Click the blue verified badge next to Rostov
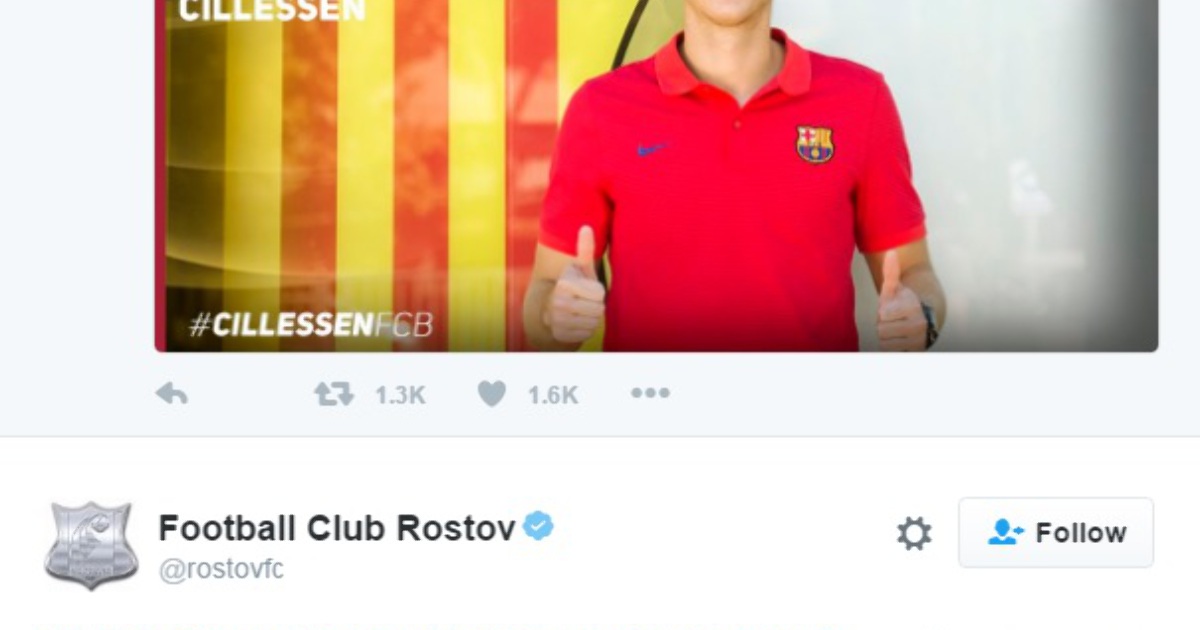Viewport: 1200px width, 630px height. pyautogui.click(x=539, y=526)
